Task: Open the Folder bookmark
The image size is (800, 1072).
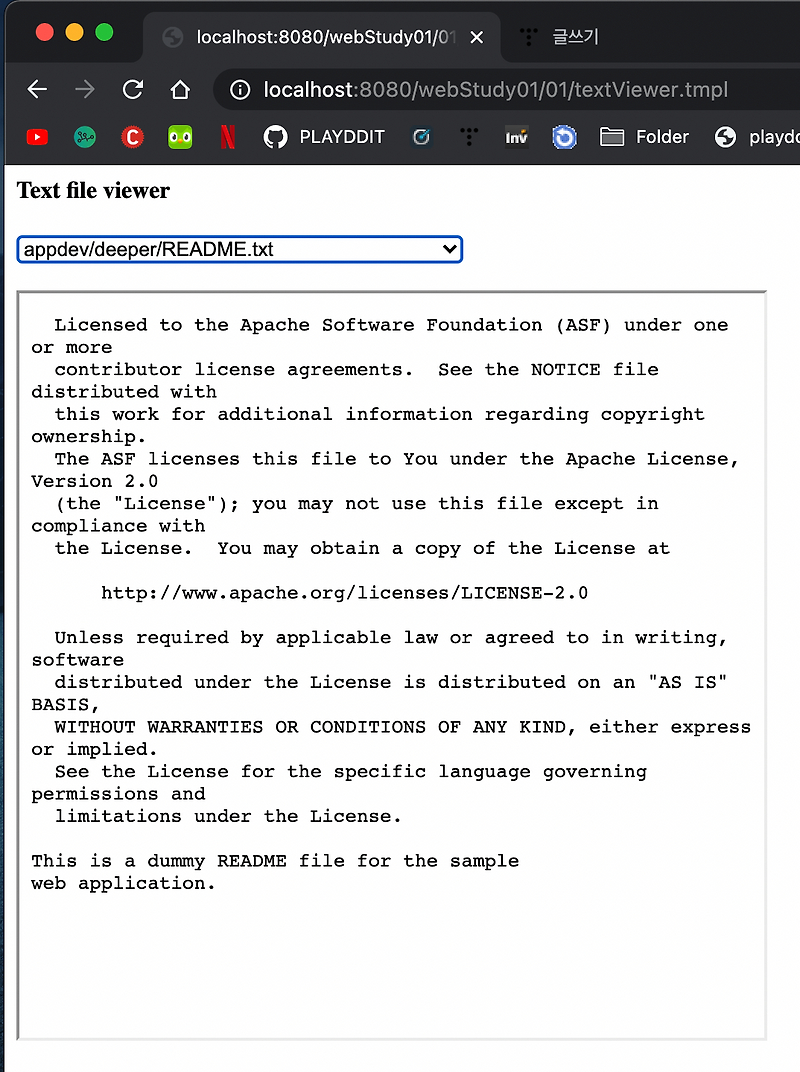Action: [643, 137]
